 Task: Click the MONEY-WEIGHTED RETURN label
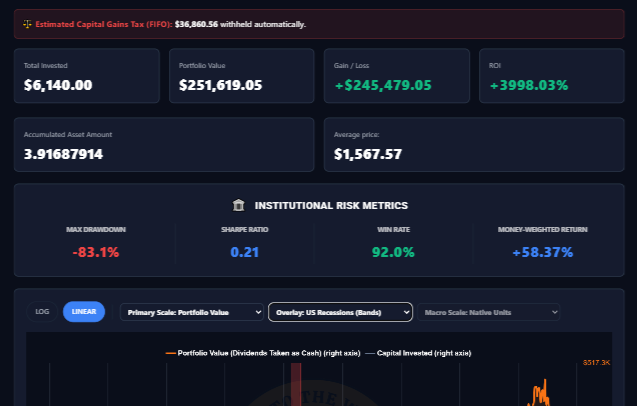coord(543,230)
